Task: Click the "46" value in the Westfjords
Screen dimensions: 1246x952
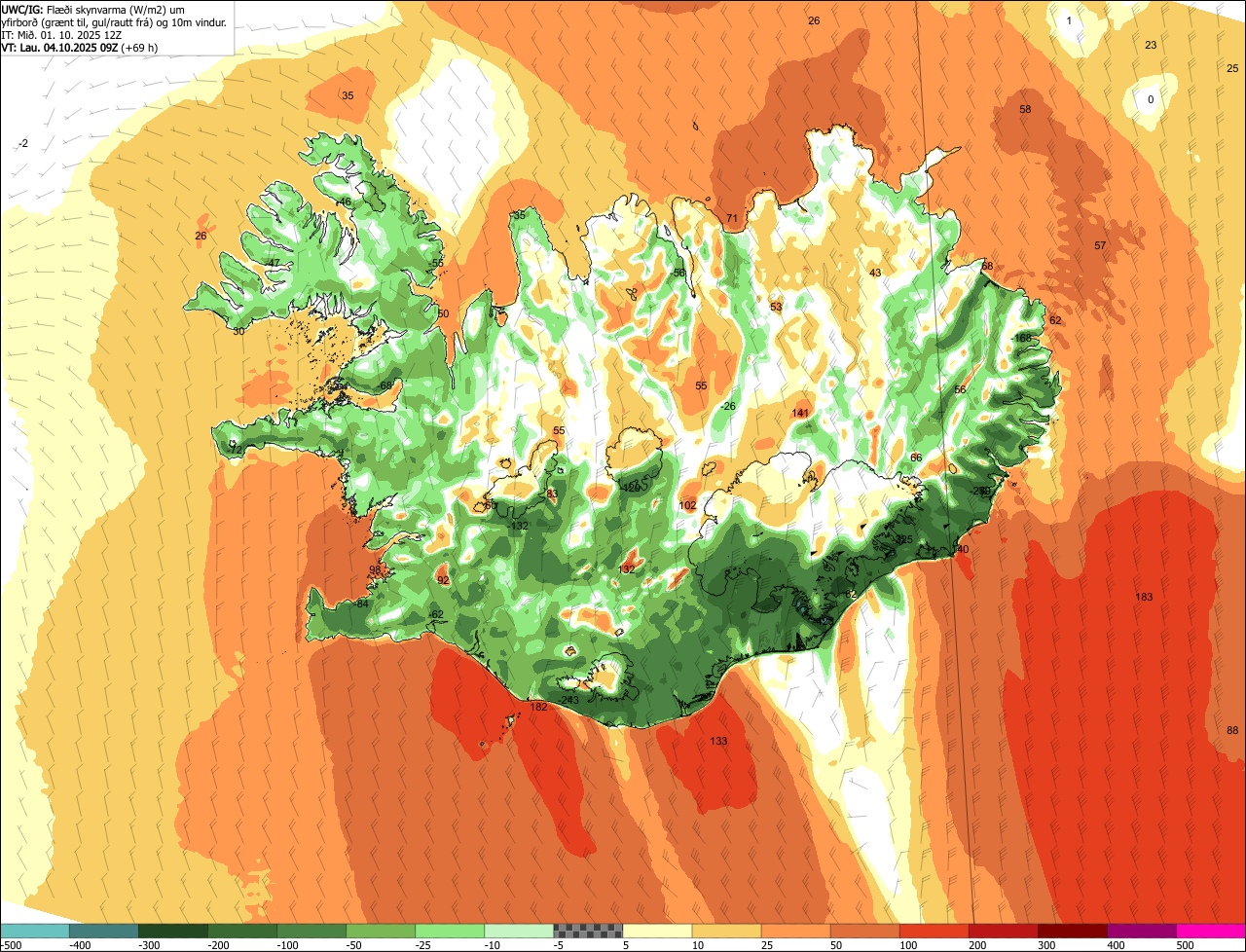Action: point(345,201)
